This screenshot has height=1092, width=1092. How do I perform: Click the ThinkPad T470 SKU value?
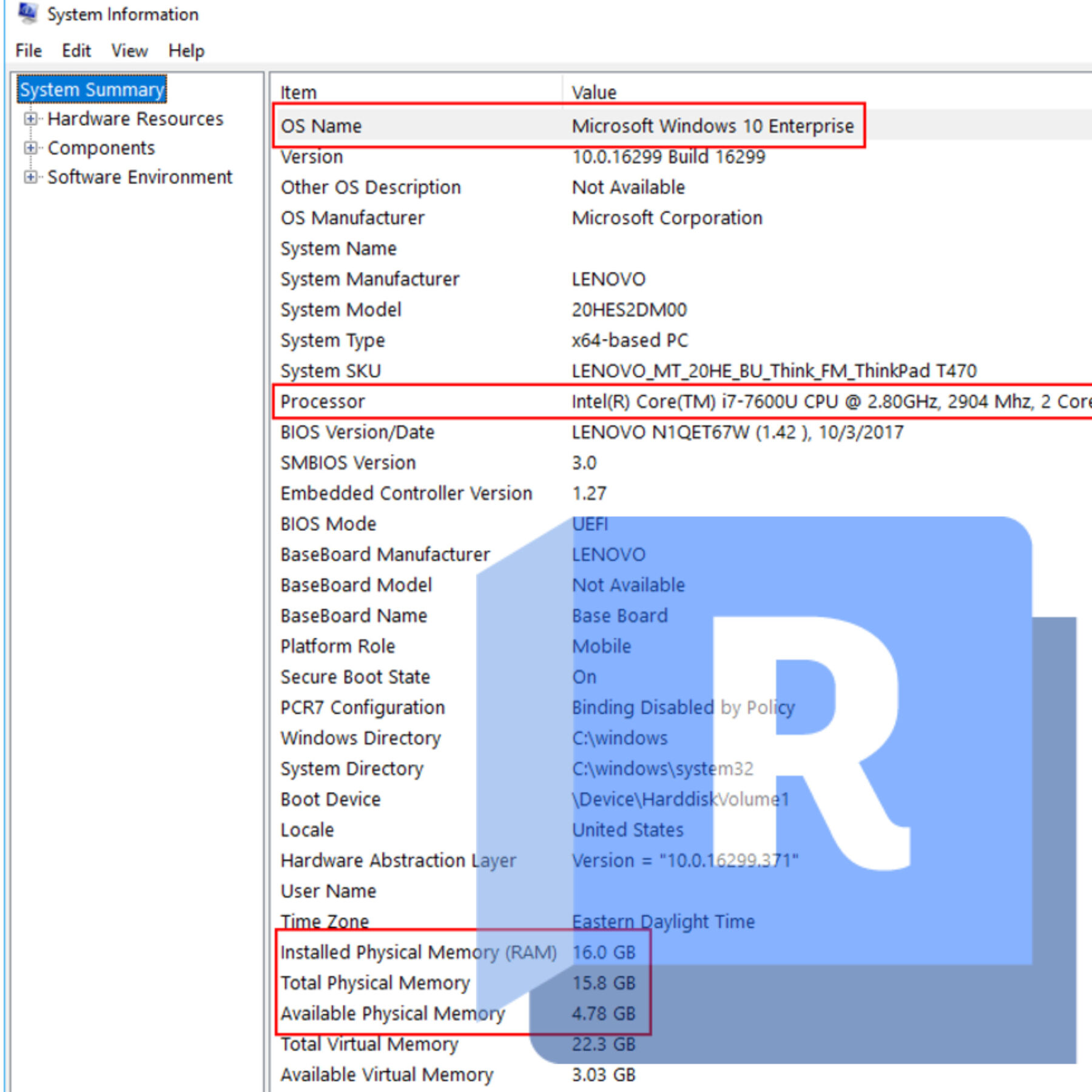click(774, 371)
